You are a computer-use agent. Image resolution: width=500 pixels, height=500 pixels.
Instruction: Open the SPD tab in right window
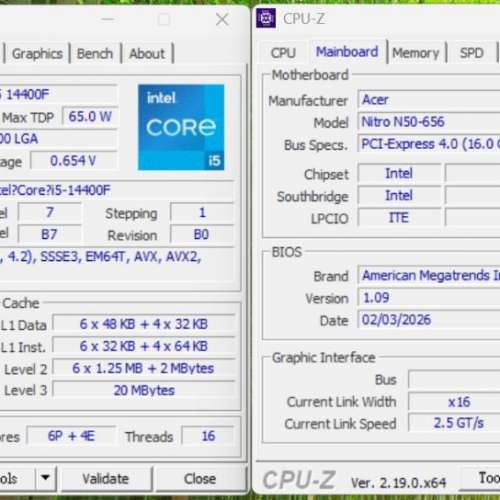coord(472,53)
